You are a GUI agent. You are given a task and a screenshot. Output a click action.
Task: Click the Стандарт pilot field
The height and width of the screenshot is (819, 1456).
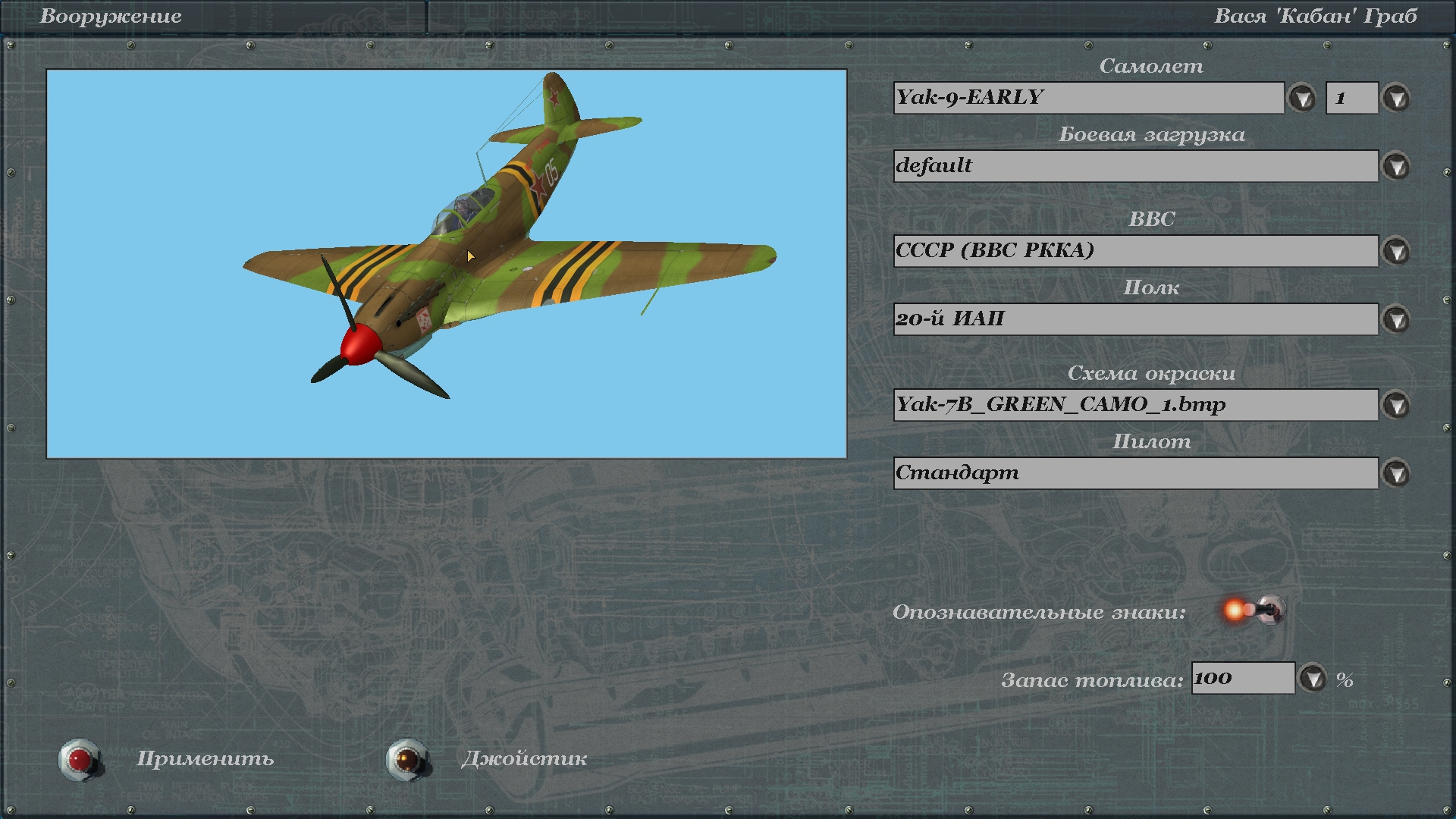pos(1135,473)
